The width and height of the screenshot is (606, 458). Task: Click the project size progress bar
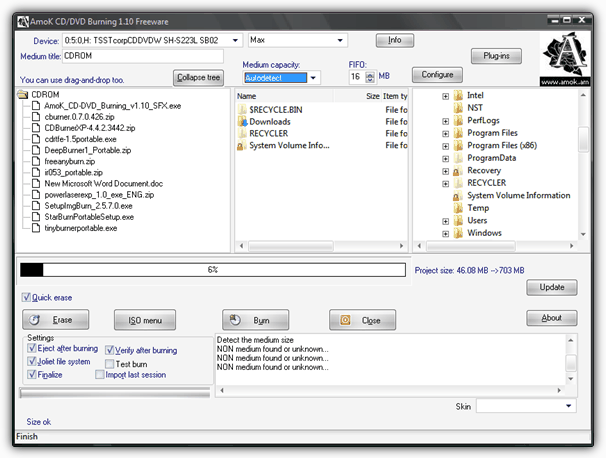pyautogui.click(x=213, y=269)
